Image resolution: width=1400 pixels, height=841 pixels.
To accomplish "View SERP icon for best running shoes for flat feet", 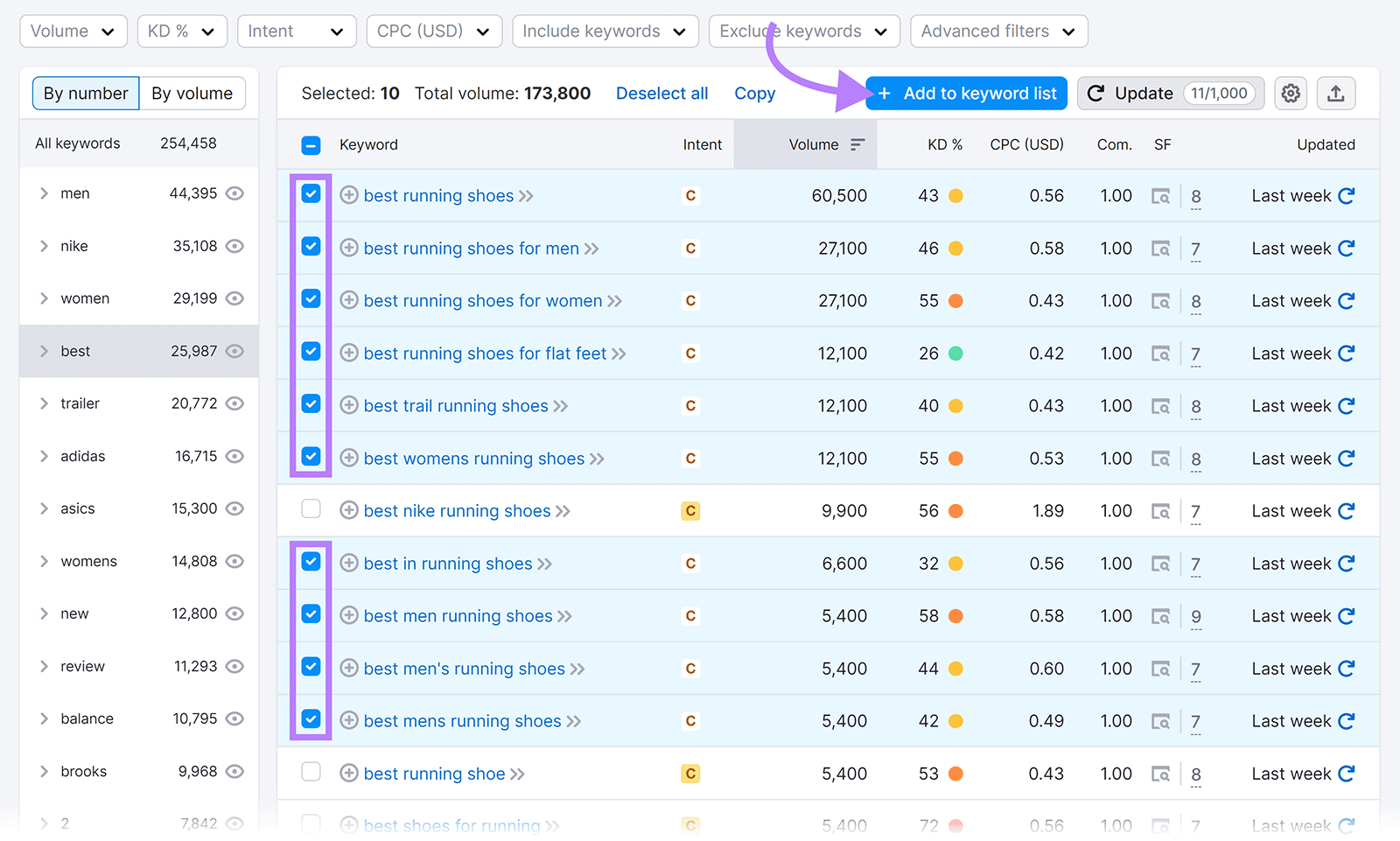I will (x=1160, y=354).
